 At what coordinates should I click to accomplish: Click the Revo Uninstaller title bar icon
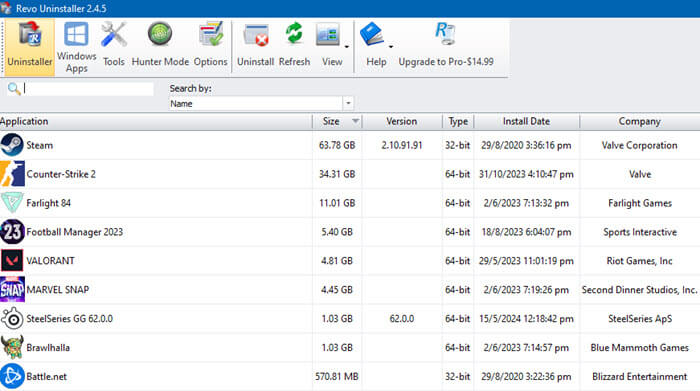click(x=6, y=8)
